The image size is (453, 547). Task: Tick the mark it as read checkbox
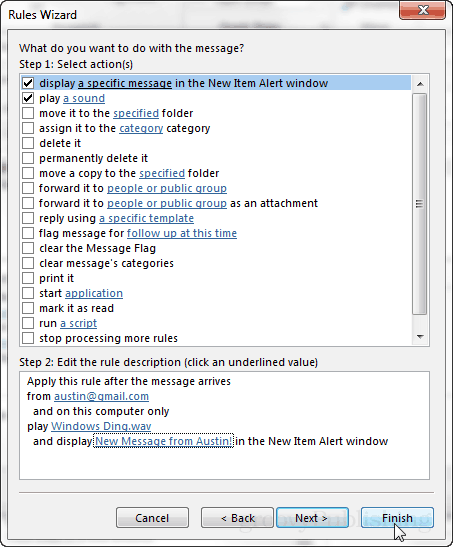coord(28,308)
